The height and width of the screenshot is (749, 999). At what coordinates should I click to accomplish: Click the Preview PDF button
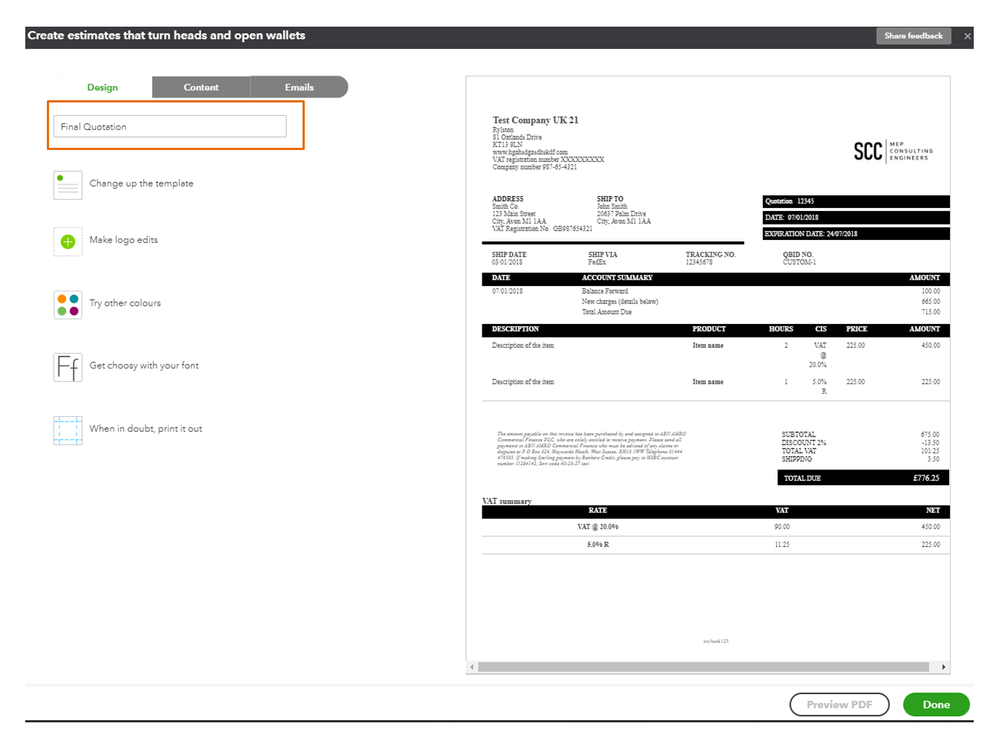839,704
